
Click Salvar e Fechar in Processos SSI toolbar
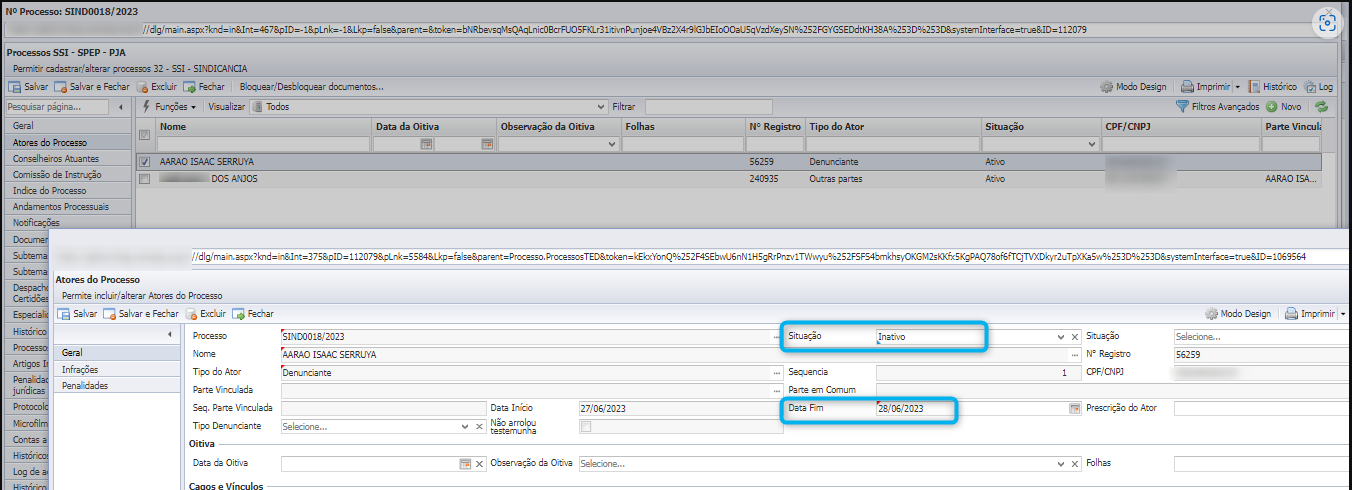pyautogui.click(x=93, y=87)
